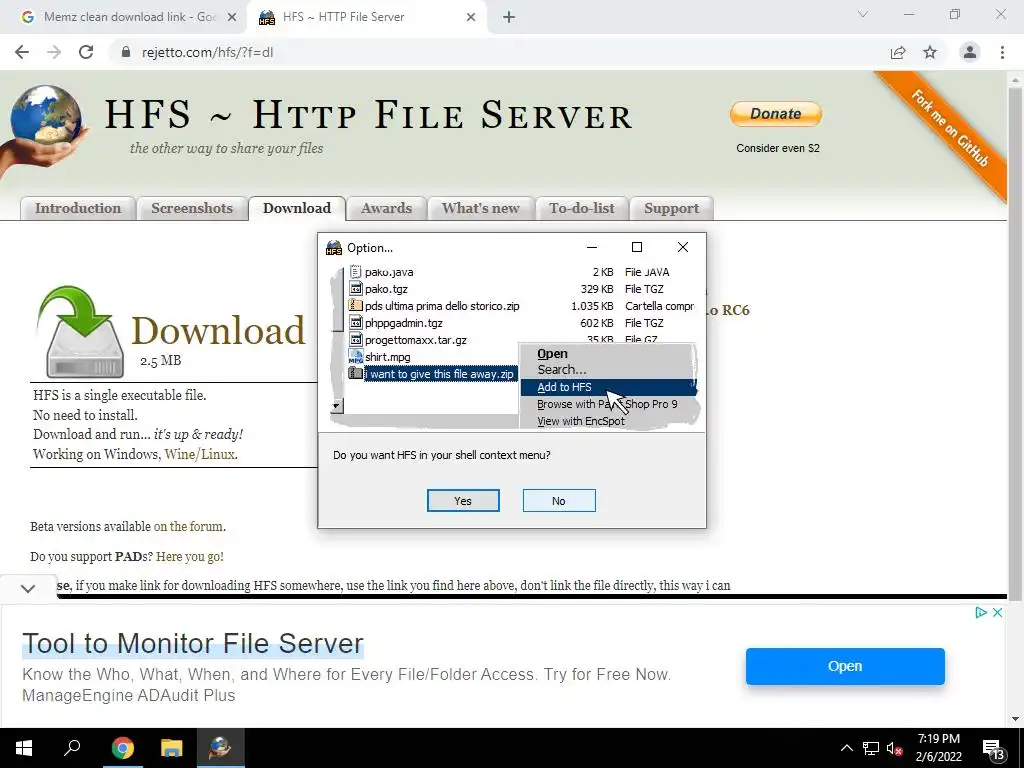Screen dimensions: 1024x768
Task: Open the Awards tab
Action: [x=386, y=208]
